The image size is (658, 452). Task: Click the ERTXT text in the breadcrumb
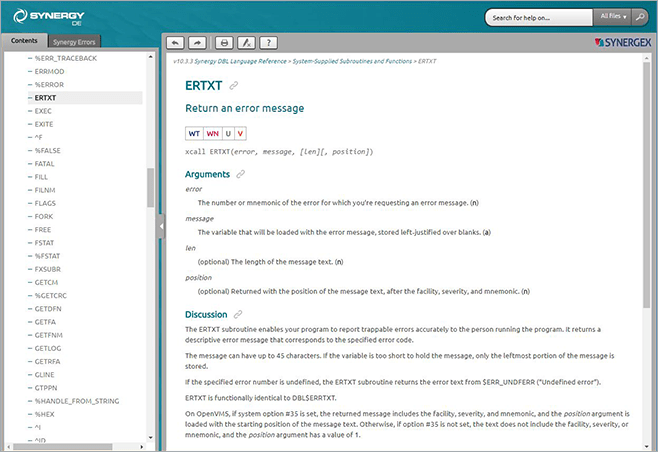[427, 61]
